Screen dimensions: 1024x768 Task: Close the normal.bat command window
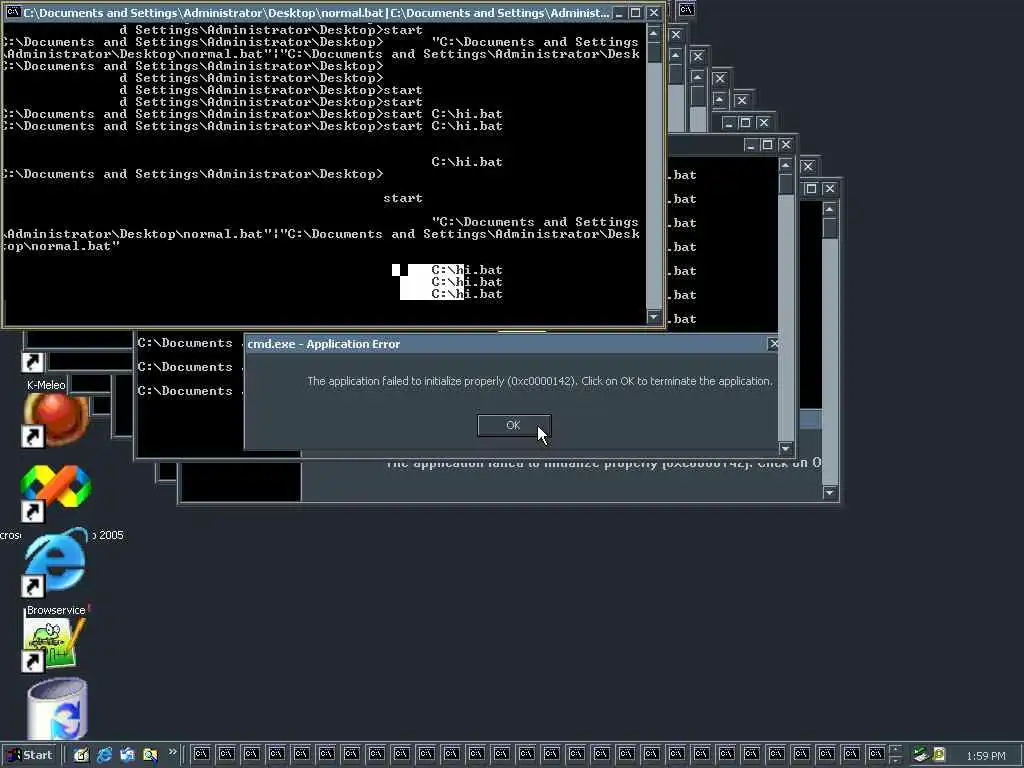[x=653, y=12]
